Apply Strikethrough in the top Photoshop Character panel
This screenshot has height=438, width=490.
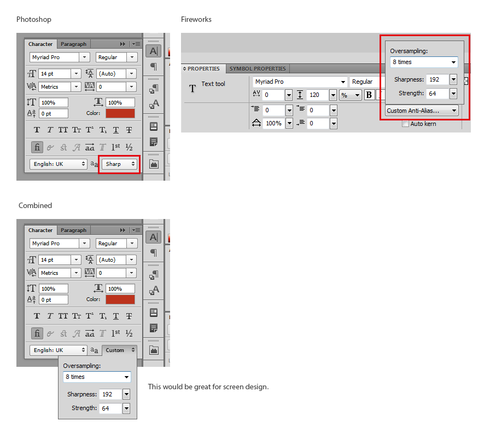[129, 130]
